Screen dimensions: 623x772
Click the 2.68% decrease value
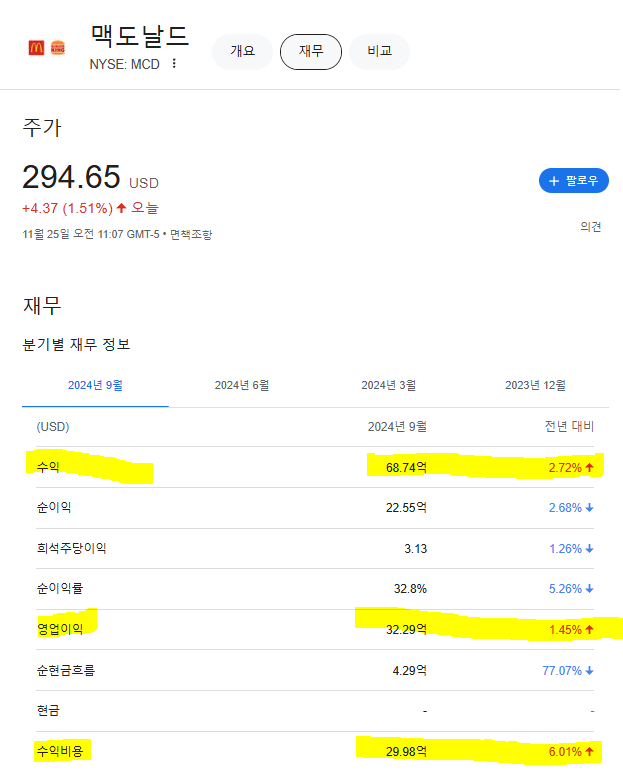[571, 508]
